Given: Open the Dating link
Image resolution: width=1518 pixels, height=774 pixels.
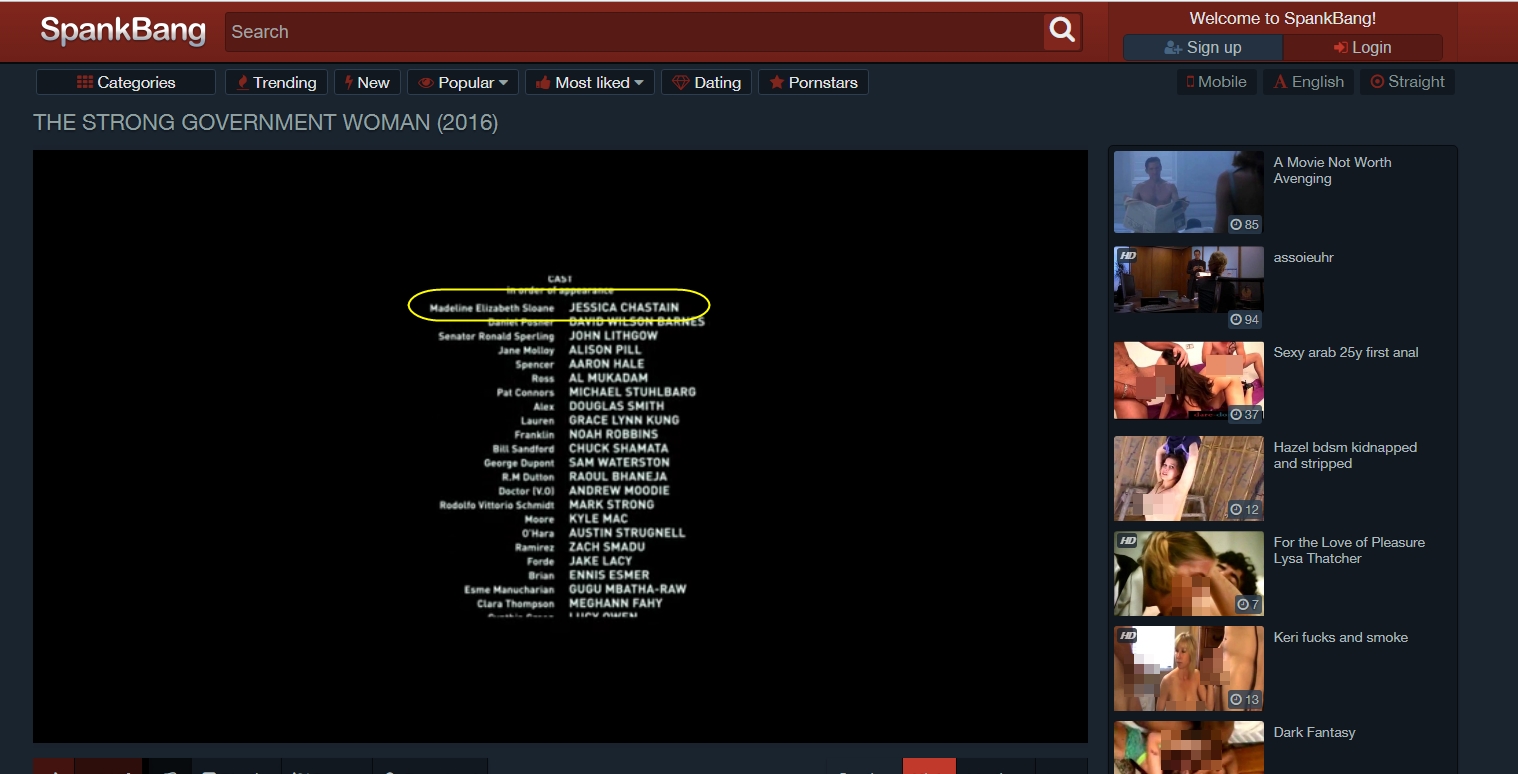Looking at the screenshot, I should coord(706,82).
